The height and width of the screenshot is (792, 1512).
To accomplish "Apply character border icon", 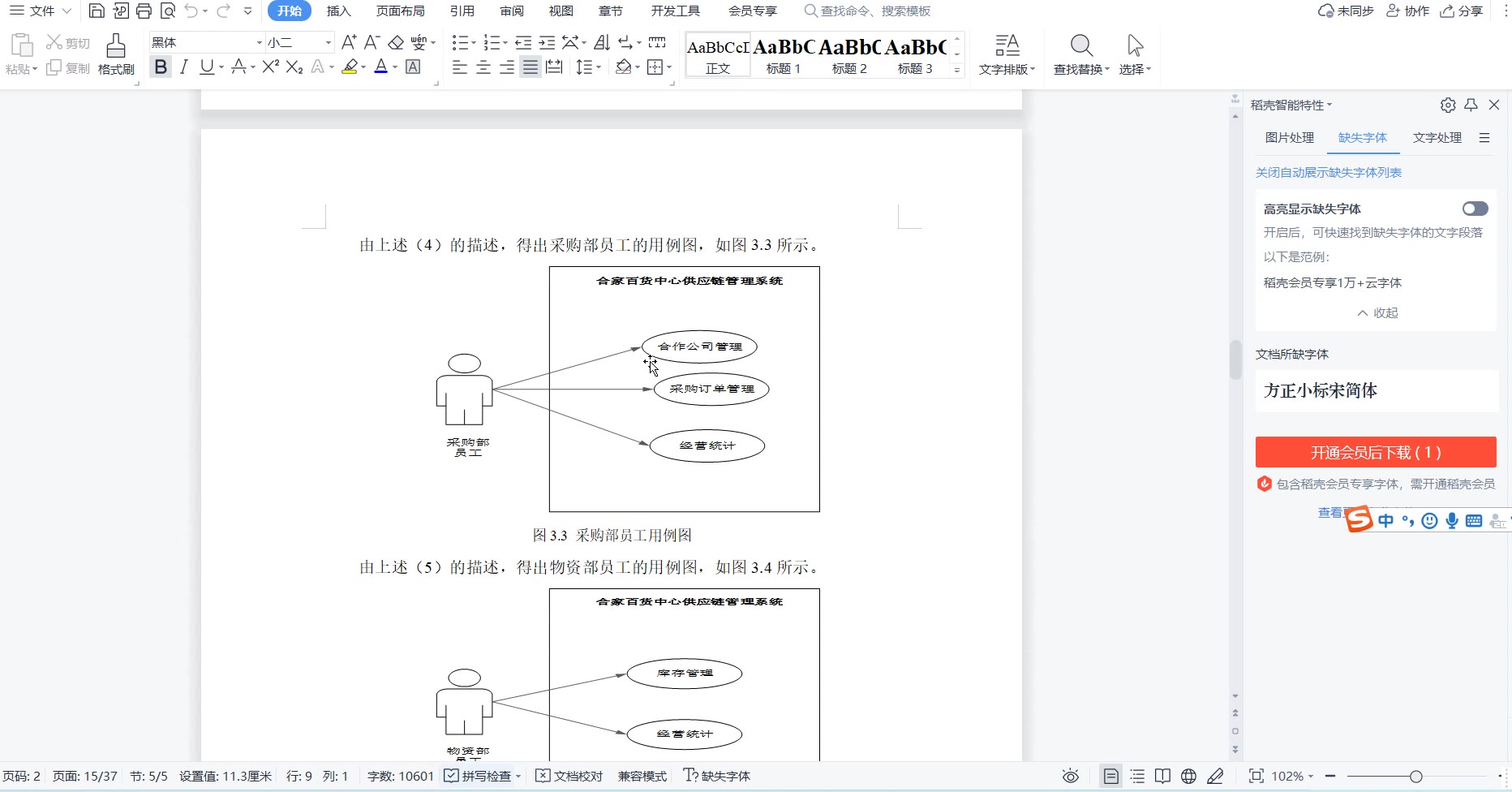I will pos(413,67).
